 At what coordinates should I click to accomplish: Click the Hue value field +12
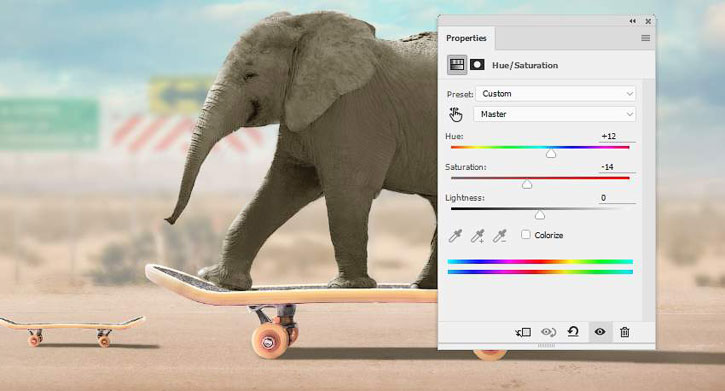(x=616, y=136)
